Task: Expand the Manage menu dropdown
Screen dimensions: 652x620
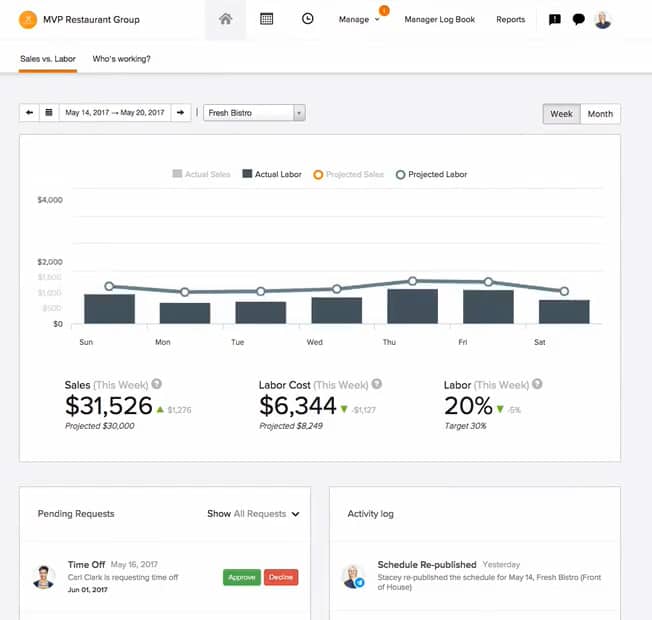Action: 359,20
